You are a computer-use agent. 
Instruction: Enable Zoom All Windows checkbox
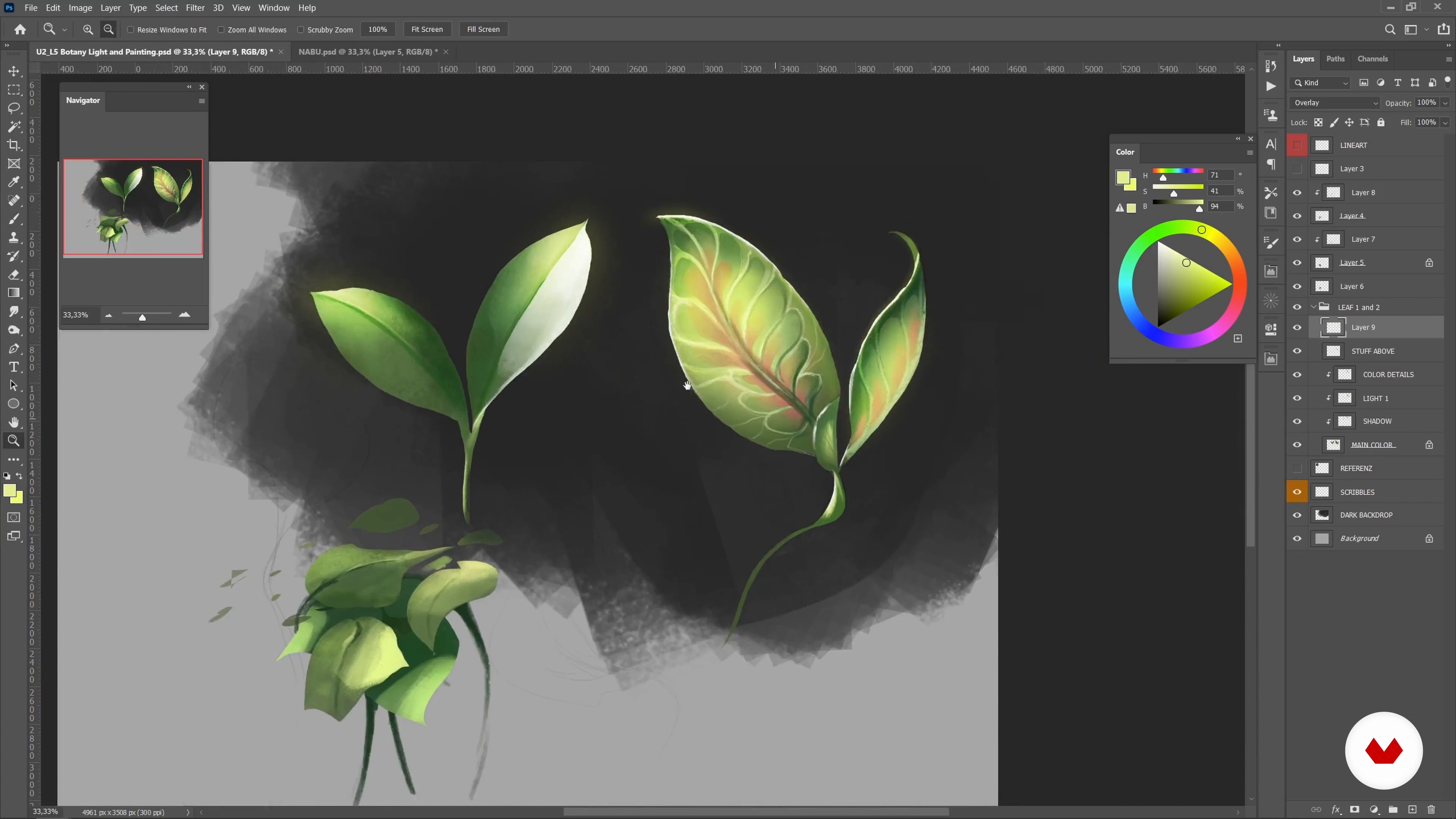click(221, 30)
